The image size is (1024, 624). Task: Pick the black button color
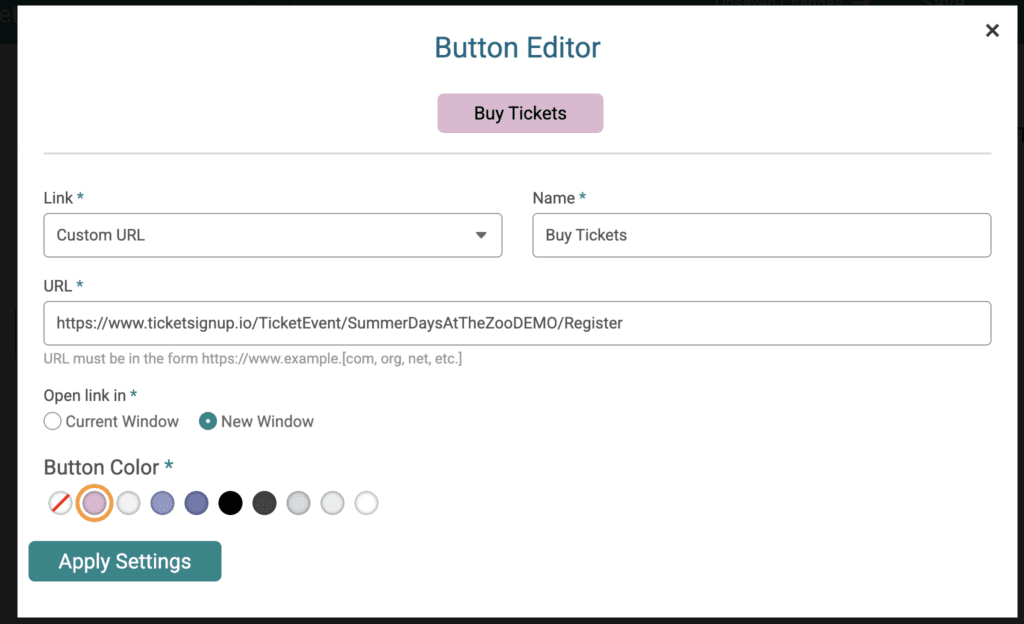[231, 503]
